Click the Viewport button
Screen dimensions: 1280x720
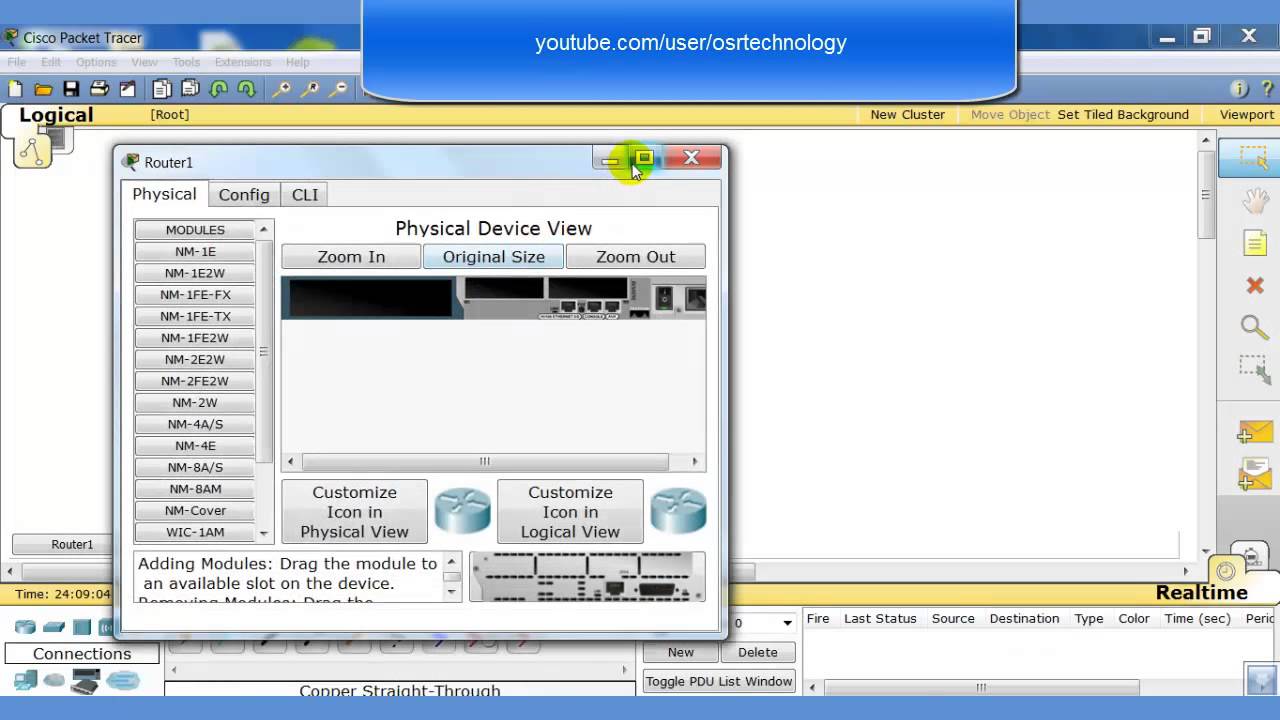1246,115
